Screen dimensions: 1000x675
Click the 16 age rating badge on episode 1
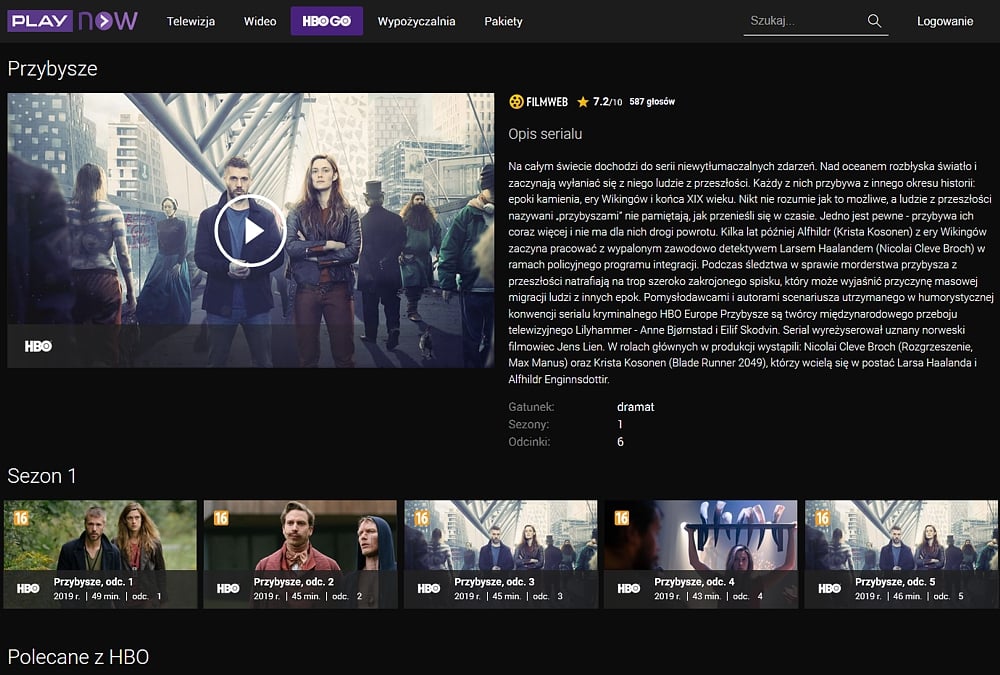click(21, 518)
